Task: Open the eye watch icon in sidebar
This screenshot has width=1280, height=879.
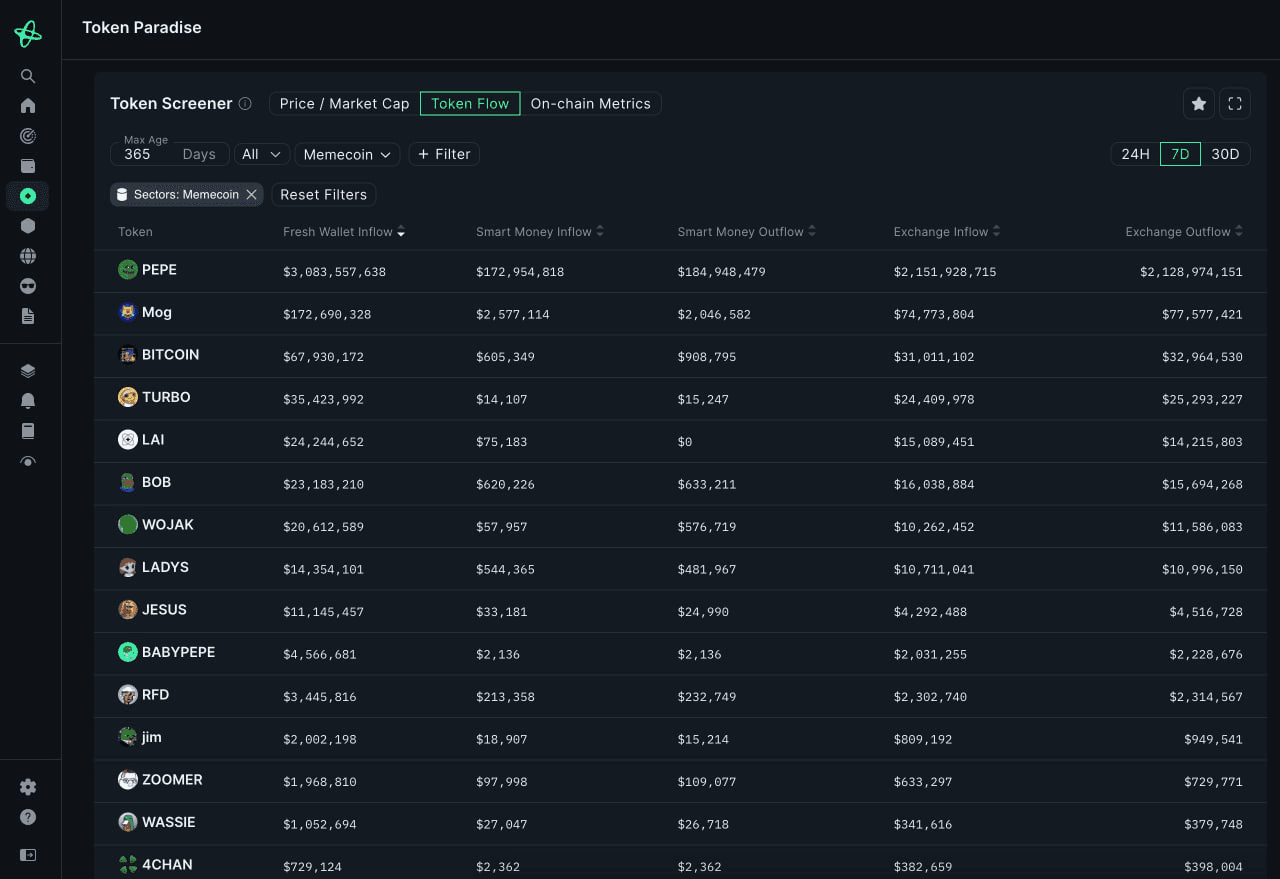Action: (28, 461)
